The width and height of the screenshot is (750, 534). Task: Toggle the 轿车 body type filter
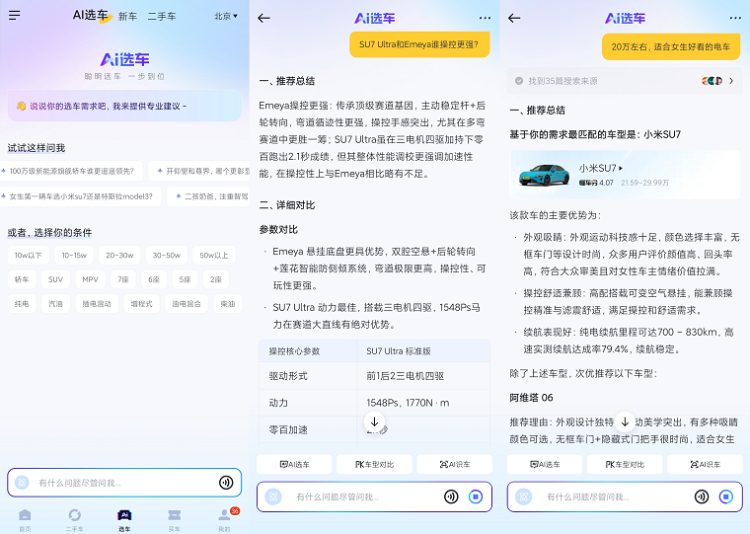22,279
